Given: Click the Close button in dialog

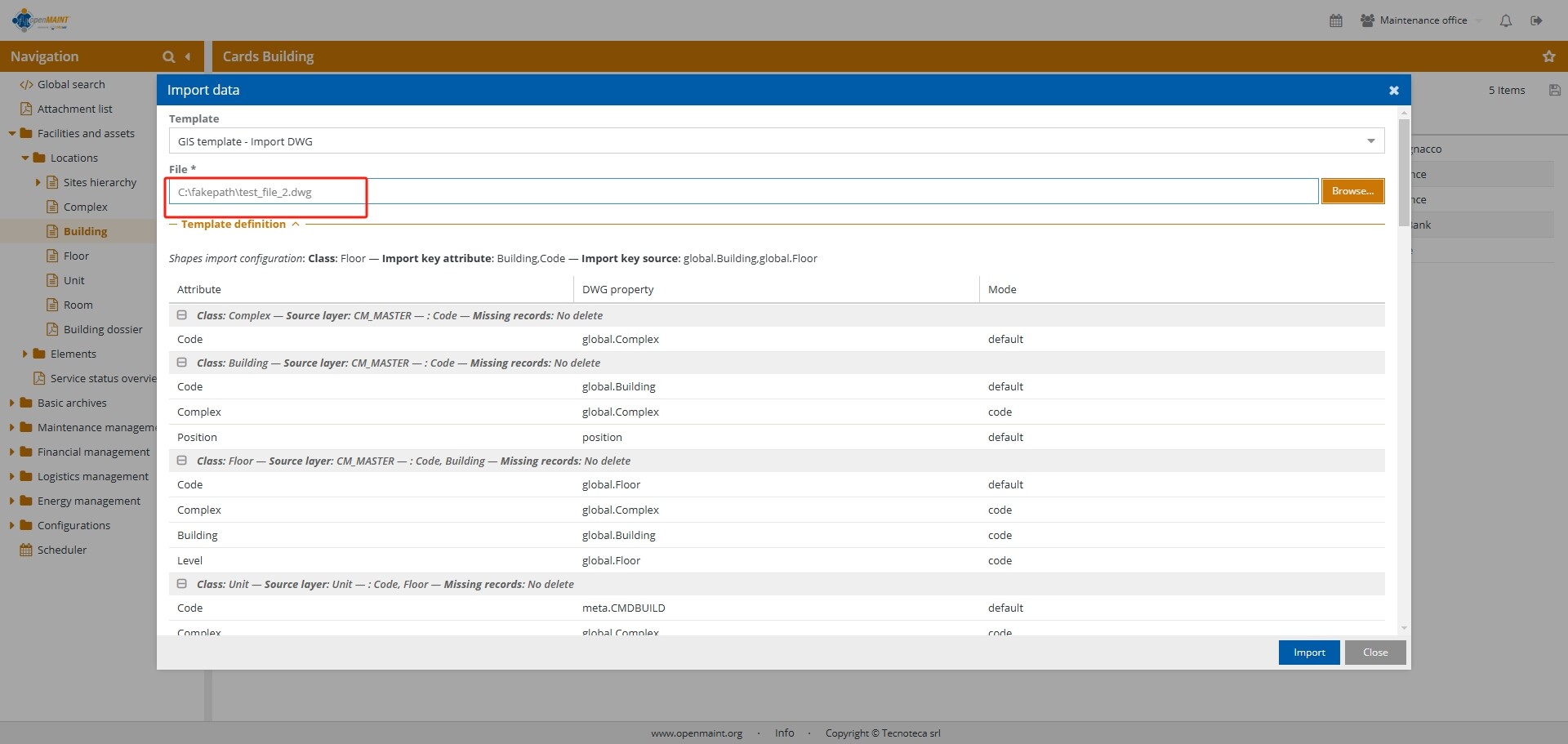Looking at the screenshot, I should point(1375,653).
